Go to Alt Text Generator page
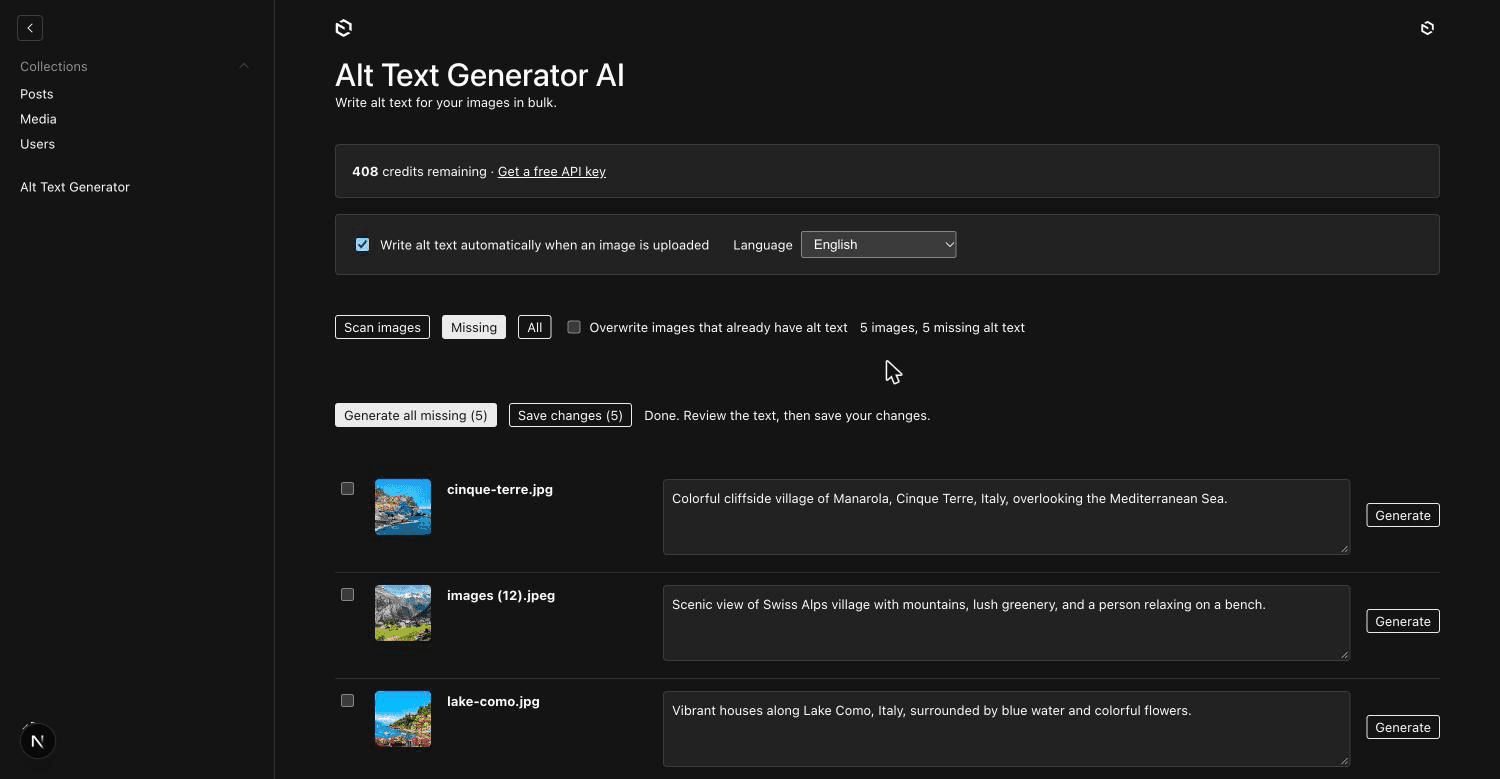Screen dimensions: 1500x779 tap(75, 187)
